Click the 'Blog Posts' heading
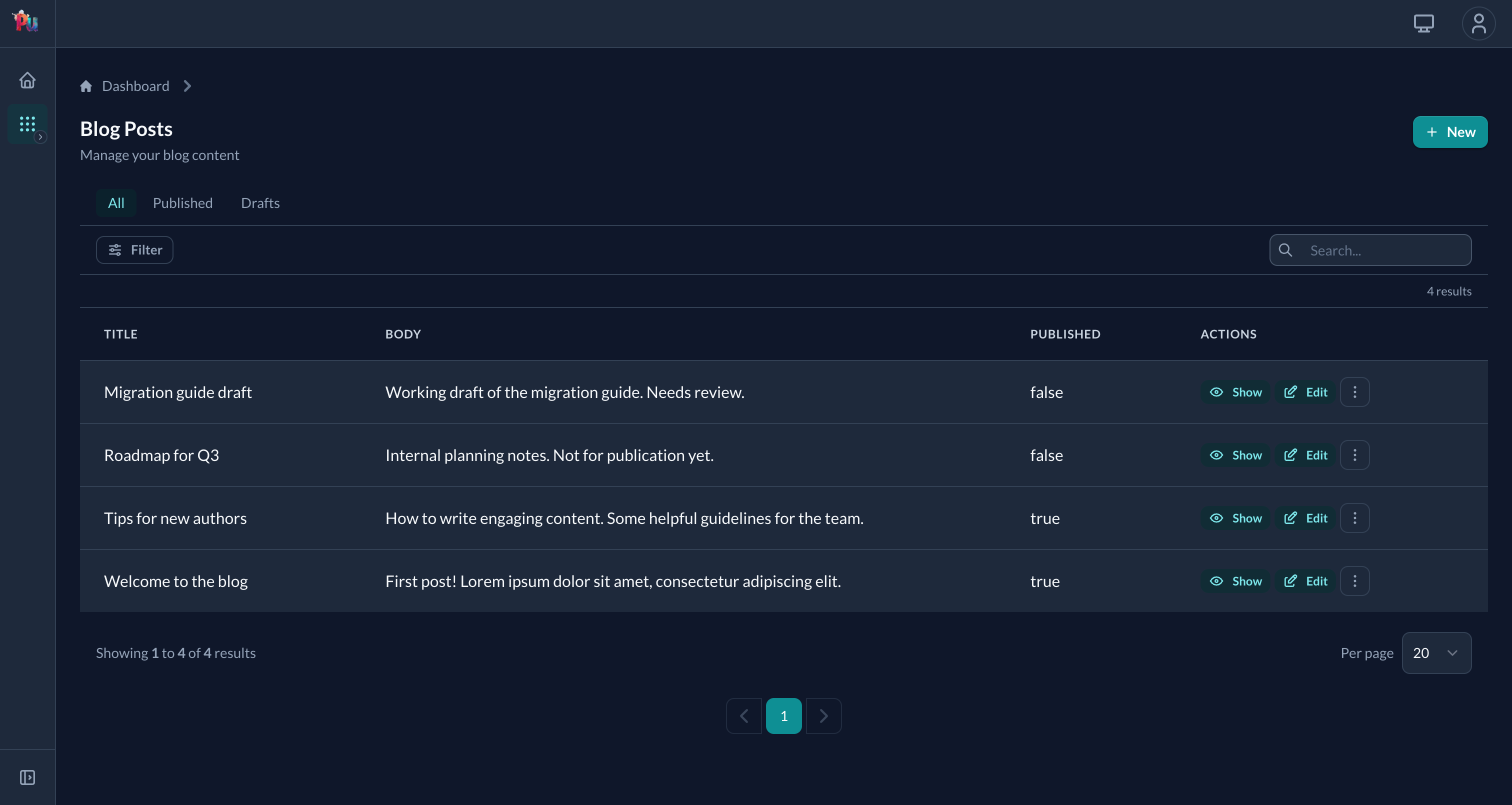The width and height of the screenshot is (1512, 805). 126,129
